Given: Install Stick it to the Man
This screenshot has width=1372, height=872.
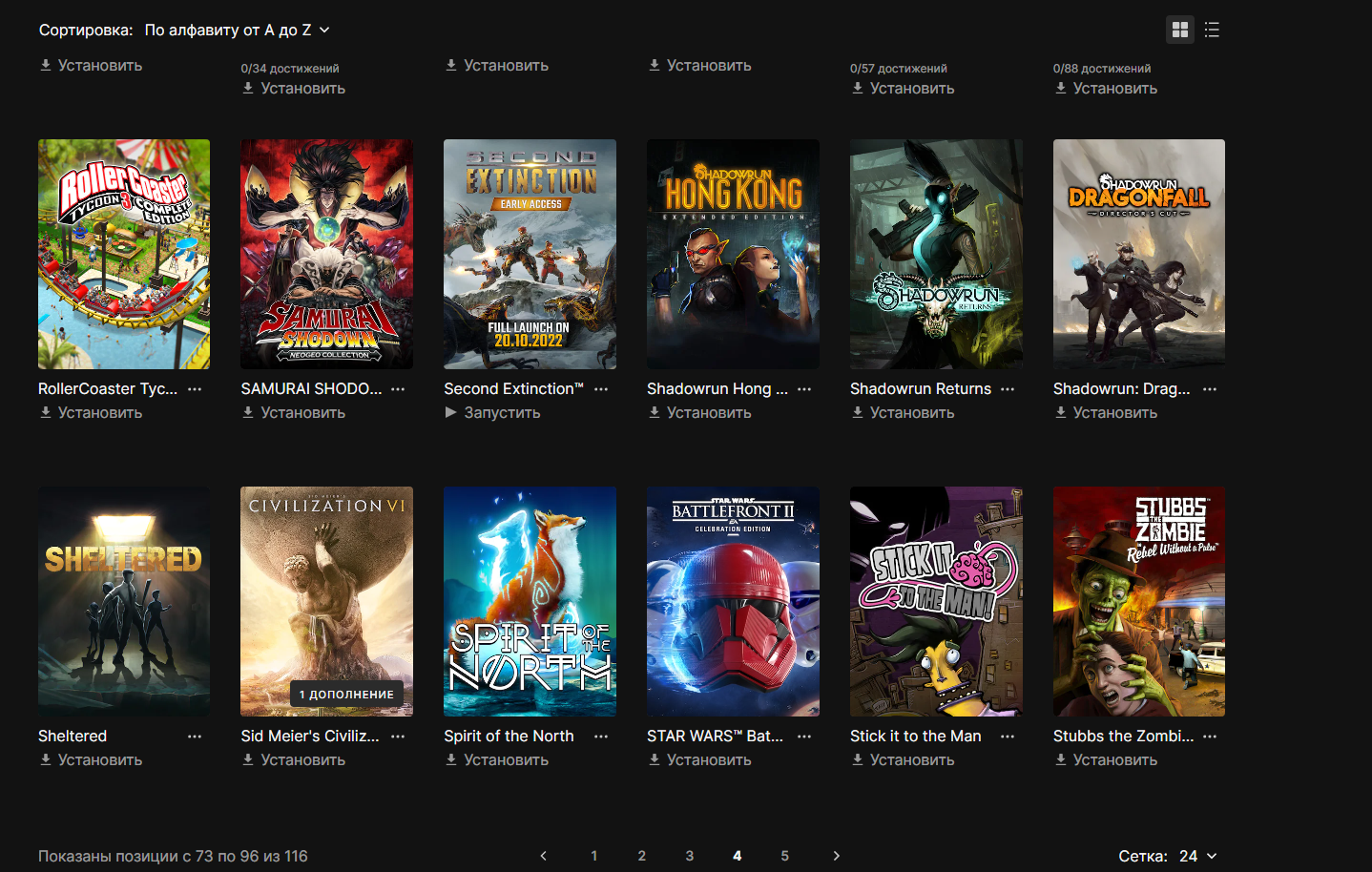Looking at the screenshot, I should click(x=903, y=760).
